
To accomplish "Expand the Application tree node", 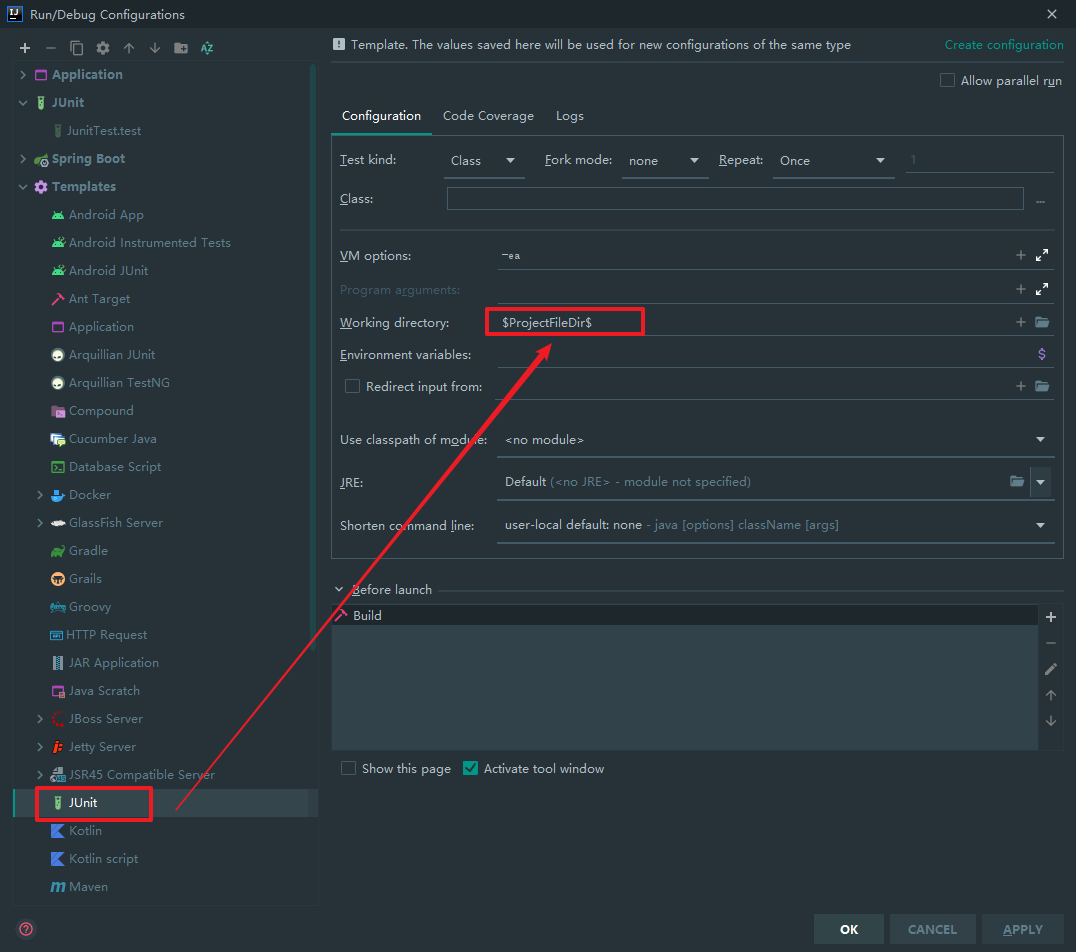I will tap(23, 74).
